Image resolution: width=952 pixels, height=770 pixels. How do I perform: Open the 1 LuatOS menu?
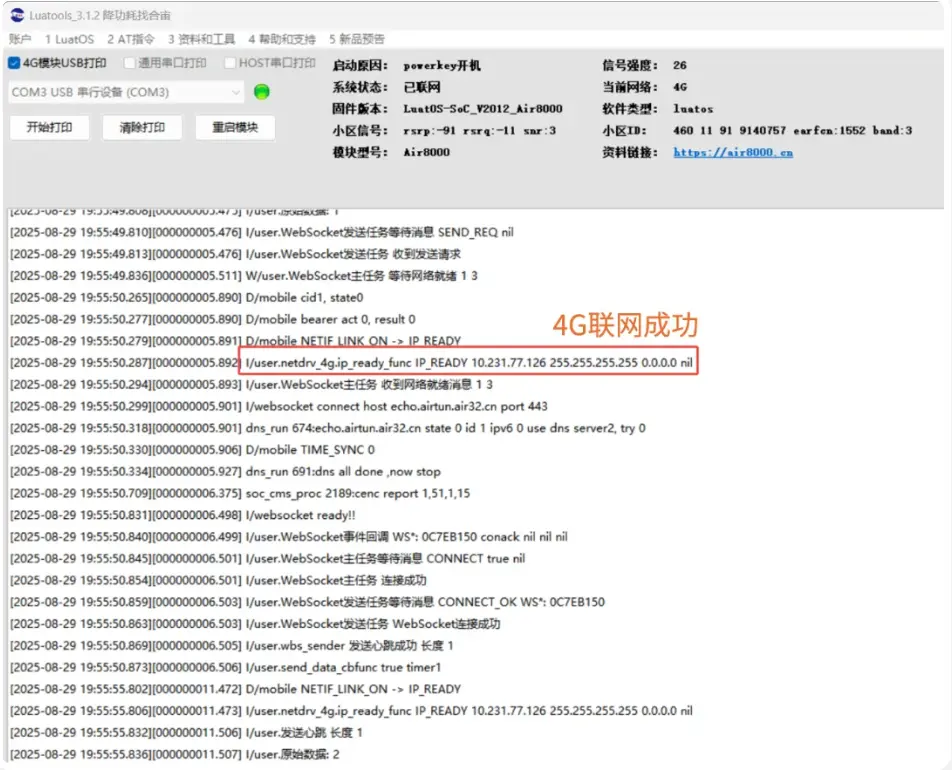pyautogui.click(x=69, y=39)
